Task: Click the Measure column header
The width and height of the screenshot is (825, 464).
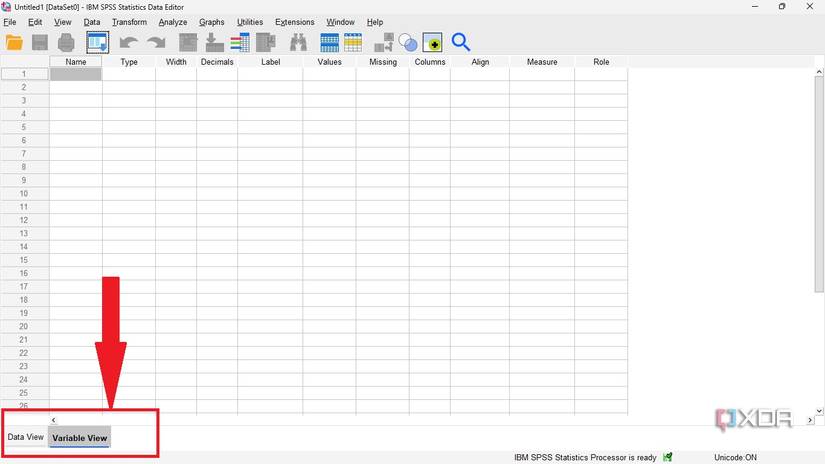Action: click(x=542, y=62)
